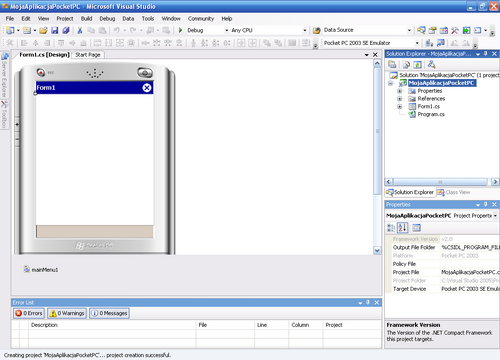Click the emulator's record button
Screen dimensions: 500x360
coord(41,72)
